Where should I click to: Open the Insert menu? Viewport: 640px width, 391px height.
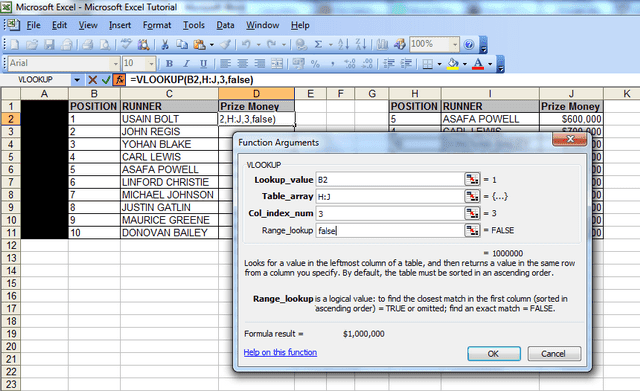(x=120, y=25)
